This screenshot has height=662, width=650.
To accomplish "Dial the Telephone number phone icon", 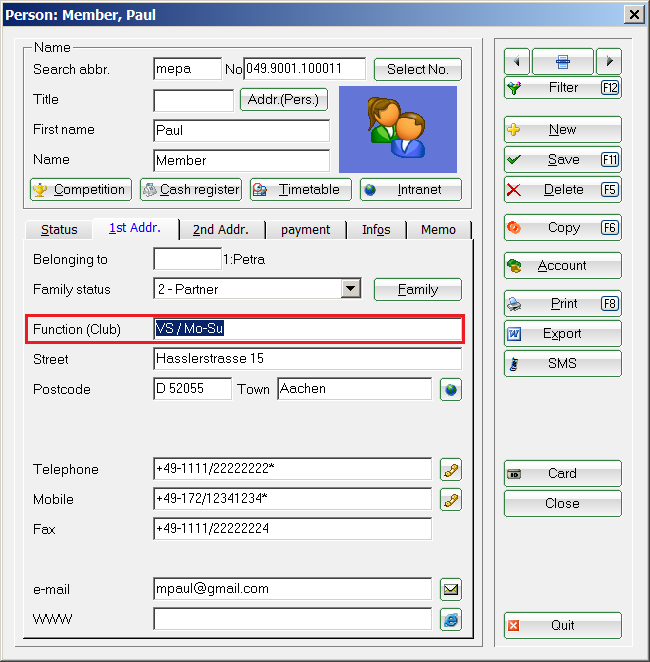I will (451, 470).
